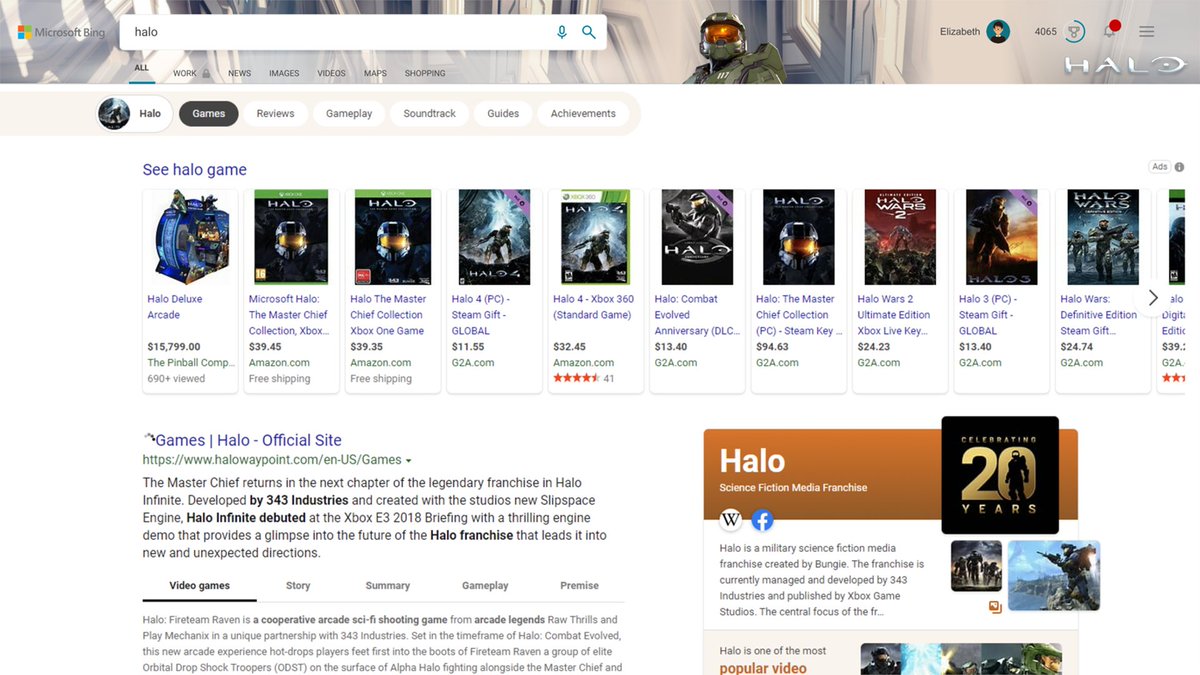
Task: Click Elizabeth's profile avatar
Action: pyautogui.click(x=998, y=32)
